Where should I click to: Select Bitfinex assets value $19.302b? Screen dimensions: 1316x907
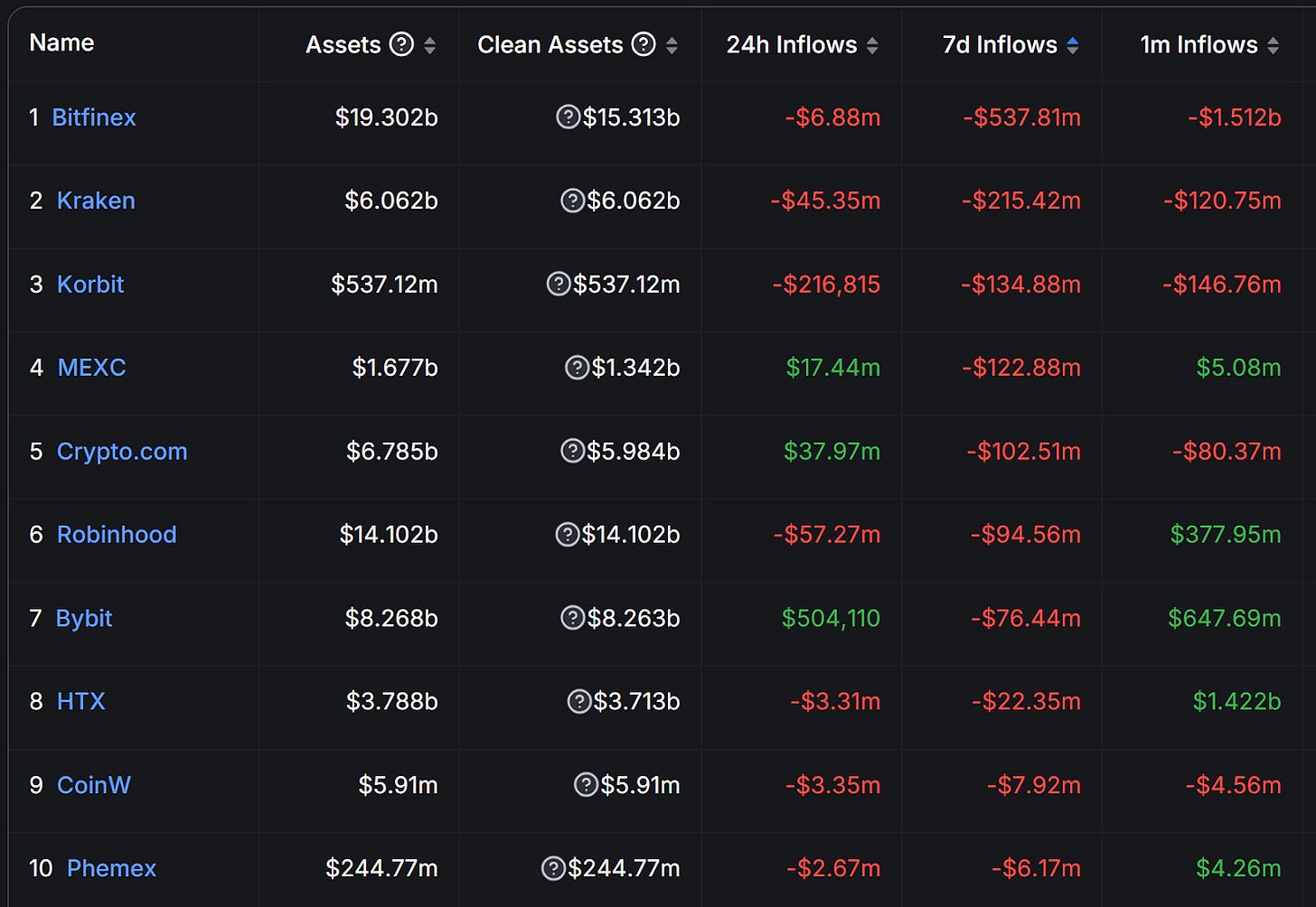tap(386, 117)
